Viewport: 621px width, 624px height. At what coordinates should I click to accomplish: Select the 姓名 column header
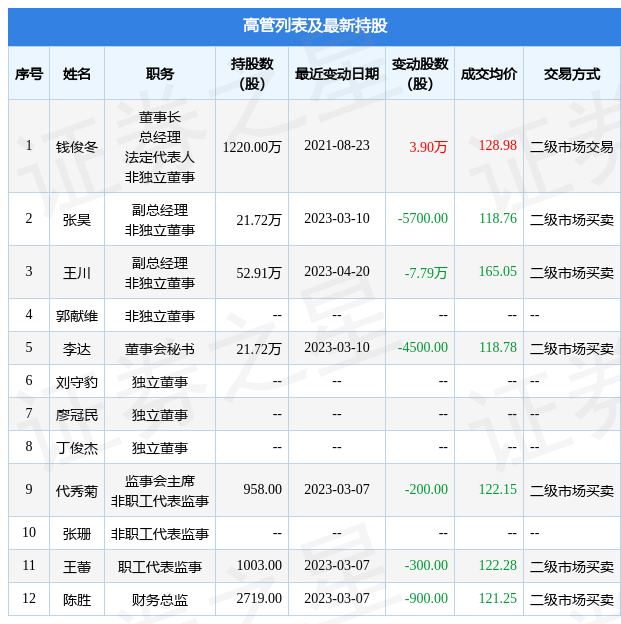point(77,74)
